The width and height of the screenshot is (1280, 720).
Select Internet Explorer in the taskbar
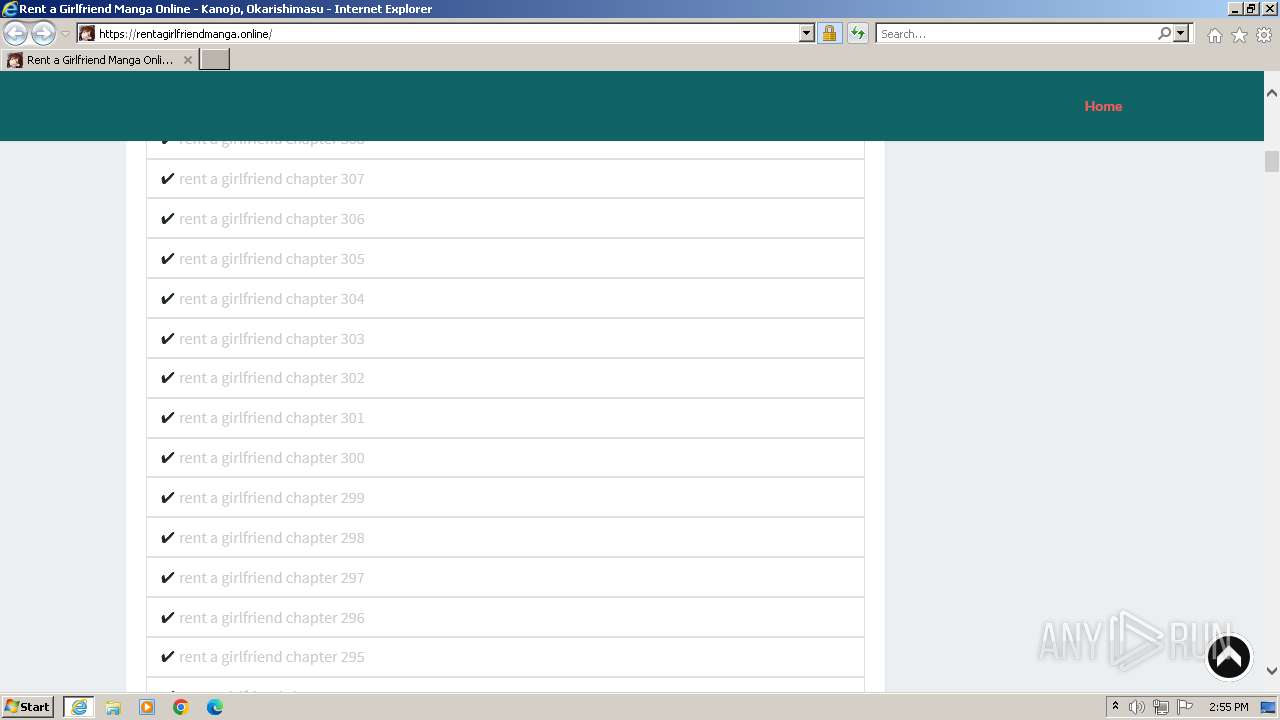(x=79, y=707)
